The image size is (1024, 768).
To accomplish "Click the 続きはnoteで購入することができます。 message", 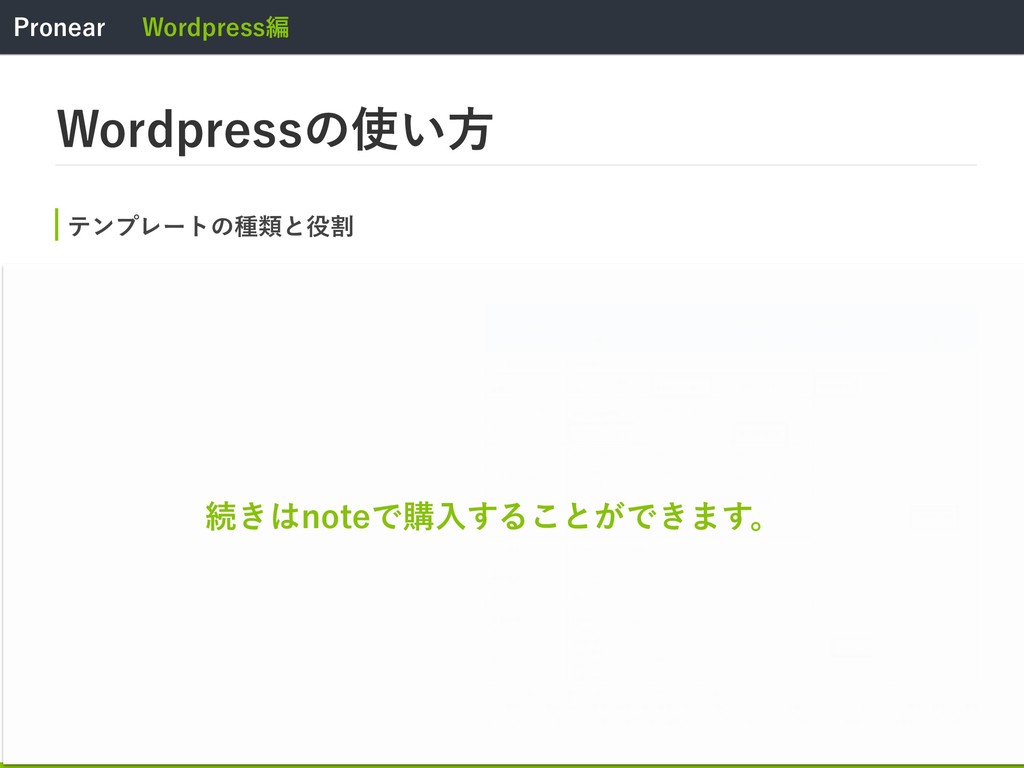I will coord(485,516).
